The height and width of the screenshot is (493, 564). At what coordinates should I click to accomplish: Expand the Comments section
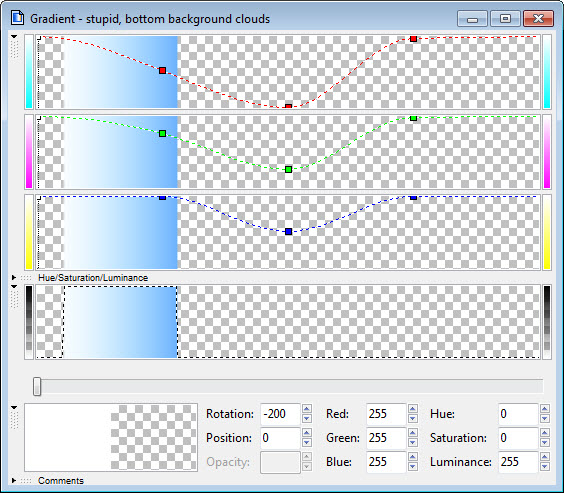coord(14,480)
